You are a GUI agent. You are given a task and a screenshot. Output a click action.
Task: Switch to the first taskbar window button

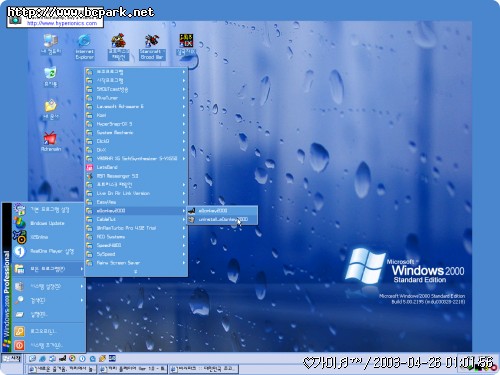[62, 369]
